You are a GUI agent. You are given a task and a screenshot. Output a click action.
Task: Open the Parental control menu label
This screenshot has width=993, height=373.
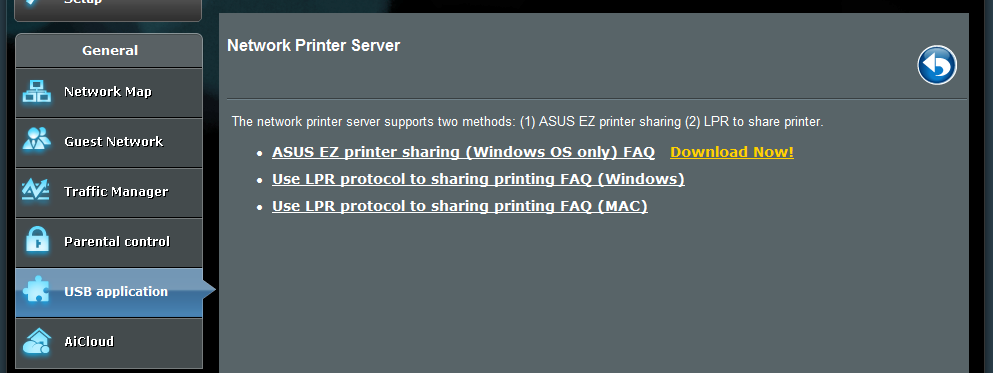[x=117, y=241]
